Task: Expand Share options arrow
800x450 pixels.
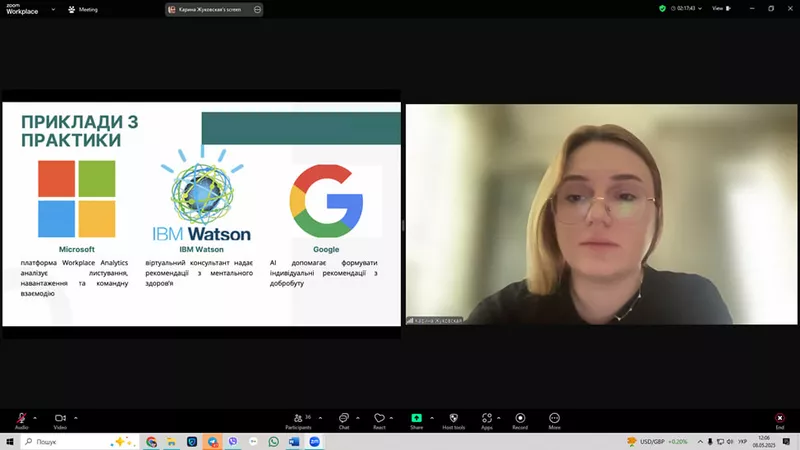Action: pyautogui.click(x=432, y=418)
